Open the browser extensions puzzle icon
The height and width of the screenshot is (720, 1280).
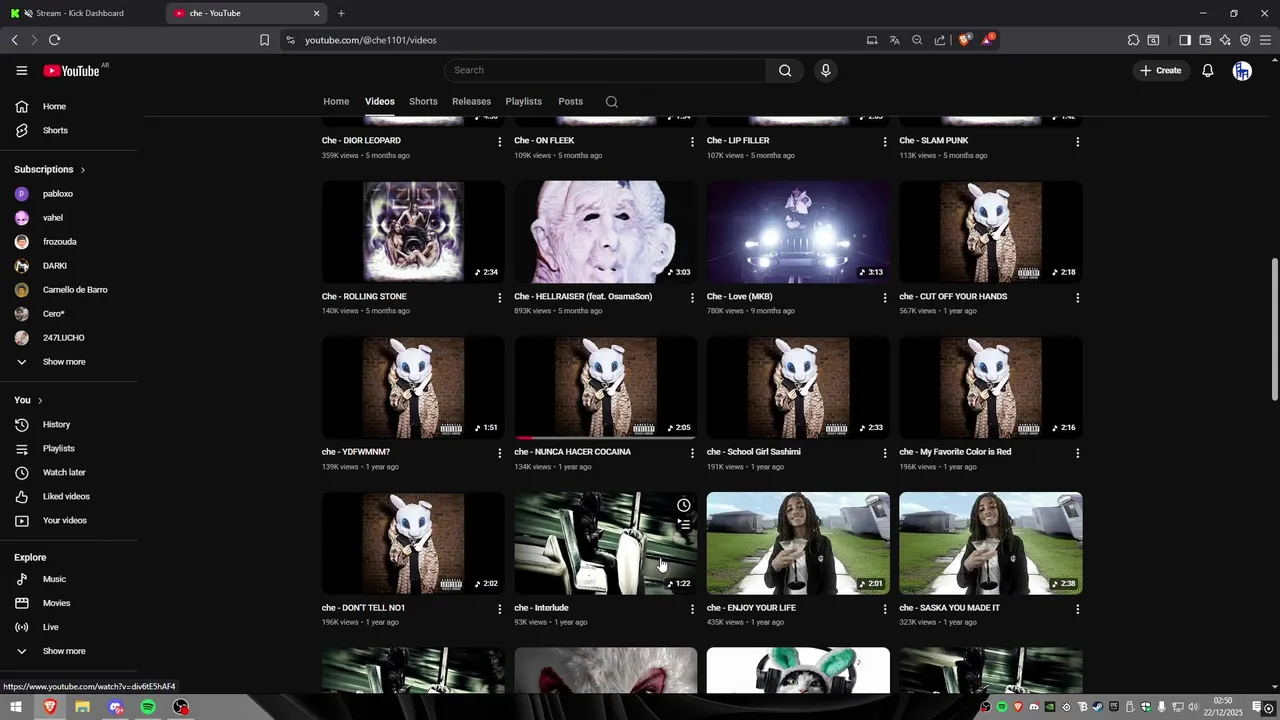click(1133, 40)
